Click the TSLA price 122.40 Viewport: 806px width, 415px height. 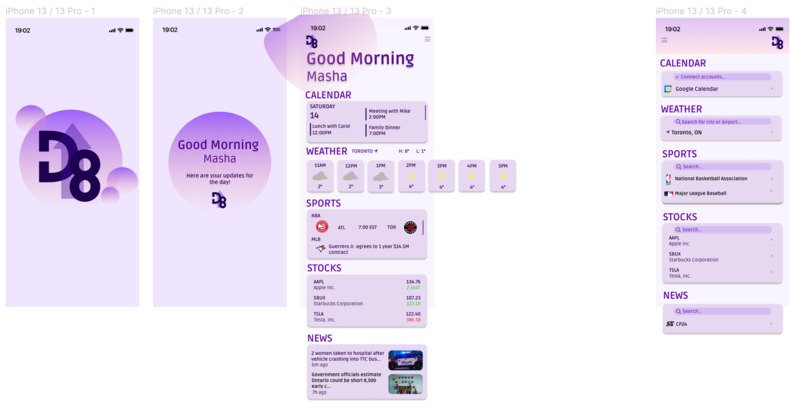coord(413,314)
